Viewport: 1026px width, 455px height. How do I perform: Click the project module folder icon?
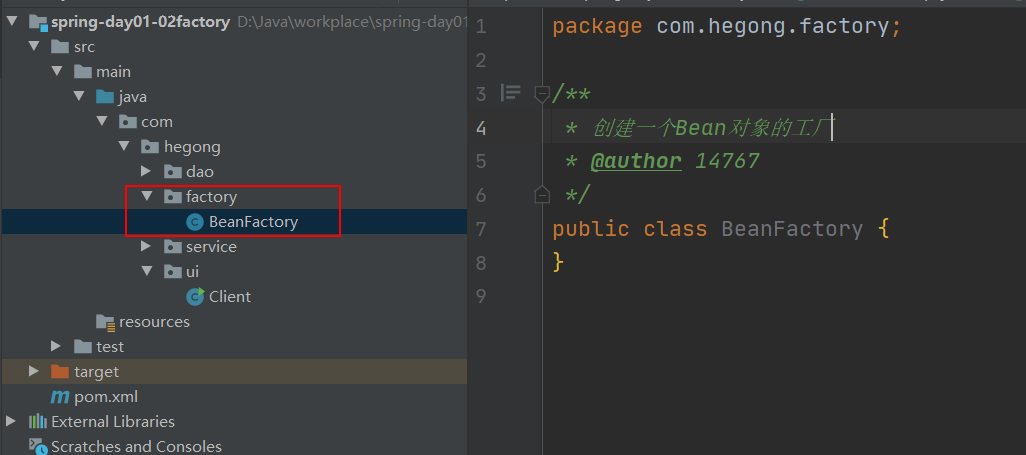pos(38,22)
